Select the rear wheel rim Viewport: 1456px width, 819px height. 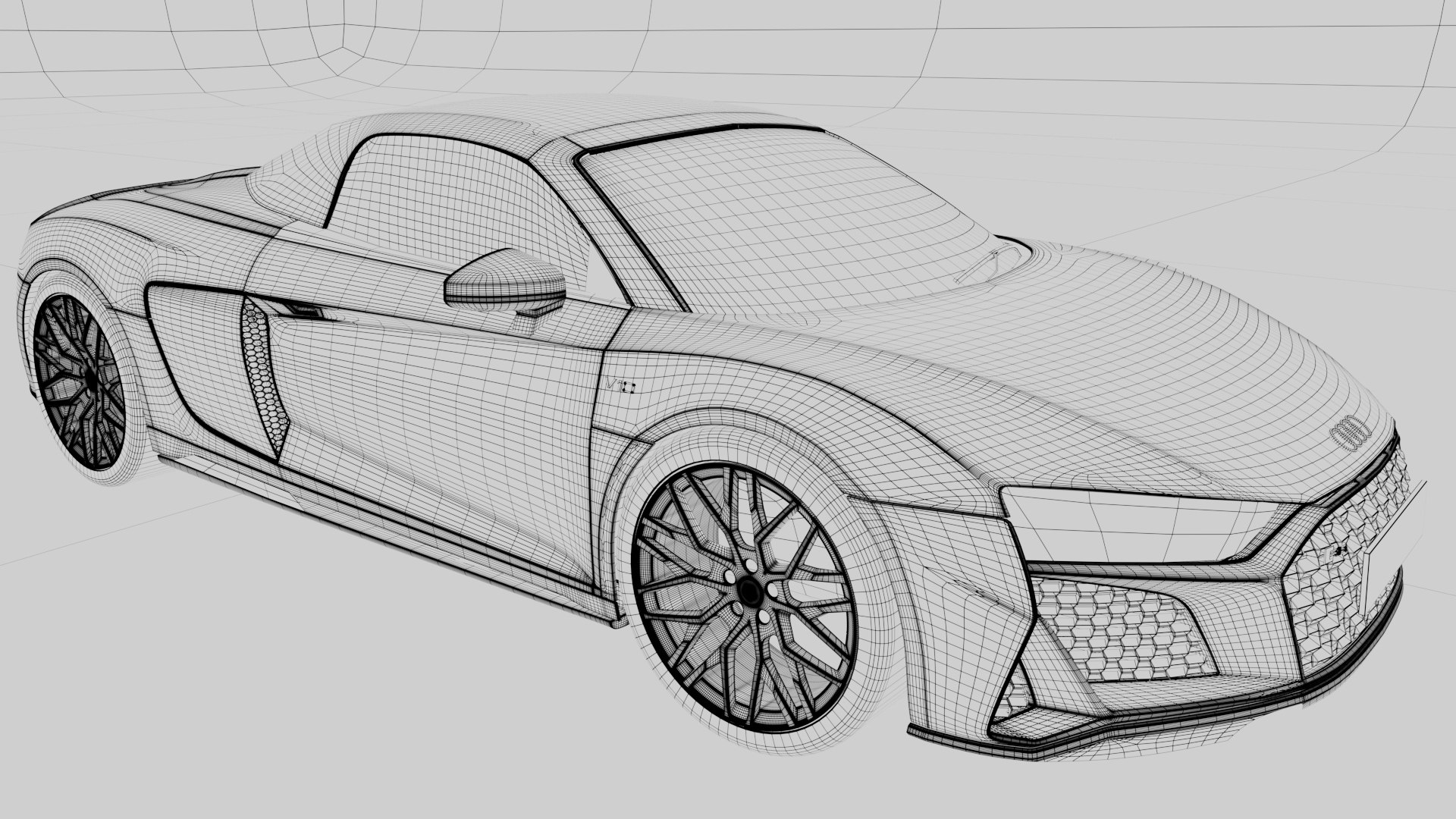click(x=79, y=381)
